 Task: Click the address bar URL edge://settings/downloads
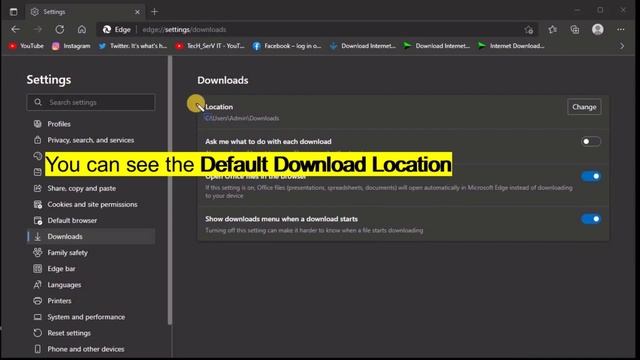click(x=184, y=30)
